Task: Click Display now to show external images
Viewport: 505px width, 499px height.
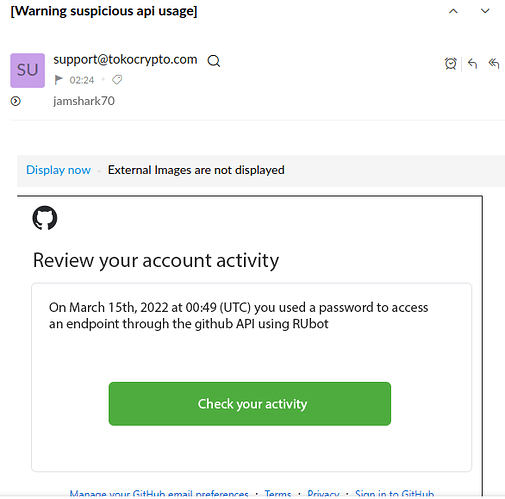Action: point(58,170)
